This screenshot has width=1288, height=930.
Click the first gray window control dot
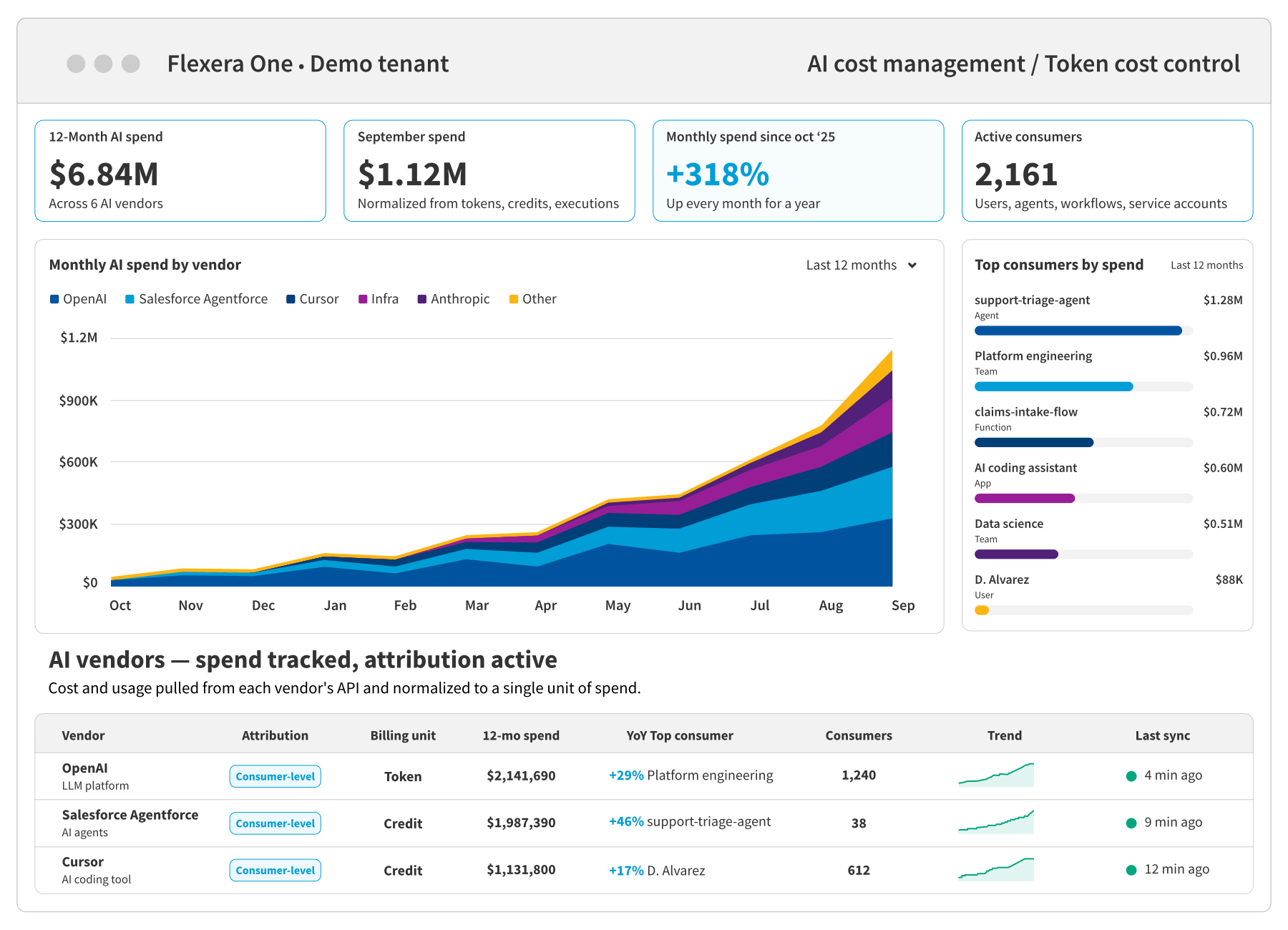coord(76,64)
